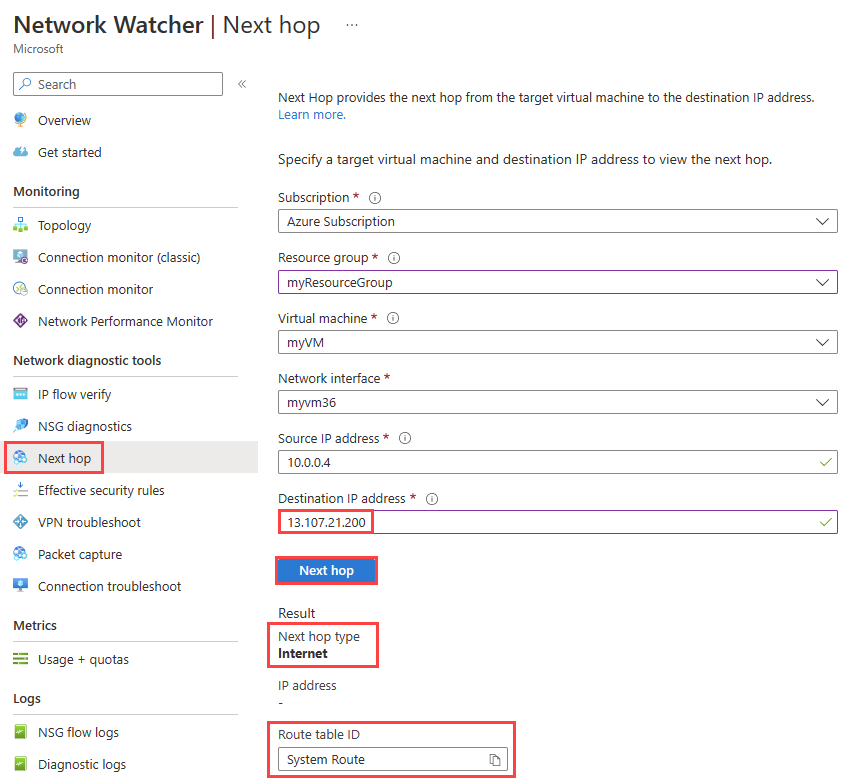Screen dimensions: 852x782
Task: Open the ellipsis menu next to Next hop title
Action: [351, 24]
